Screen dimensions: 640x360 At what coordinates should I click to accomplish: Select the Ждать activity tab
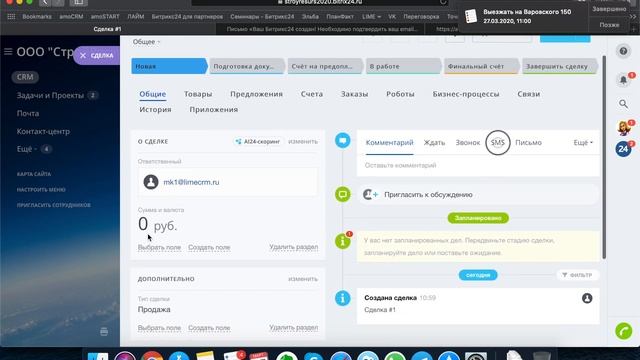[434, 142]
